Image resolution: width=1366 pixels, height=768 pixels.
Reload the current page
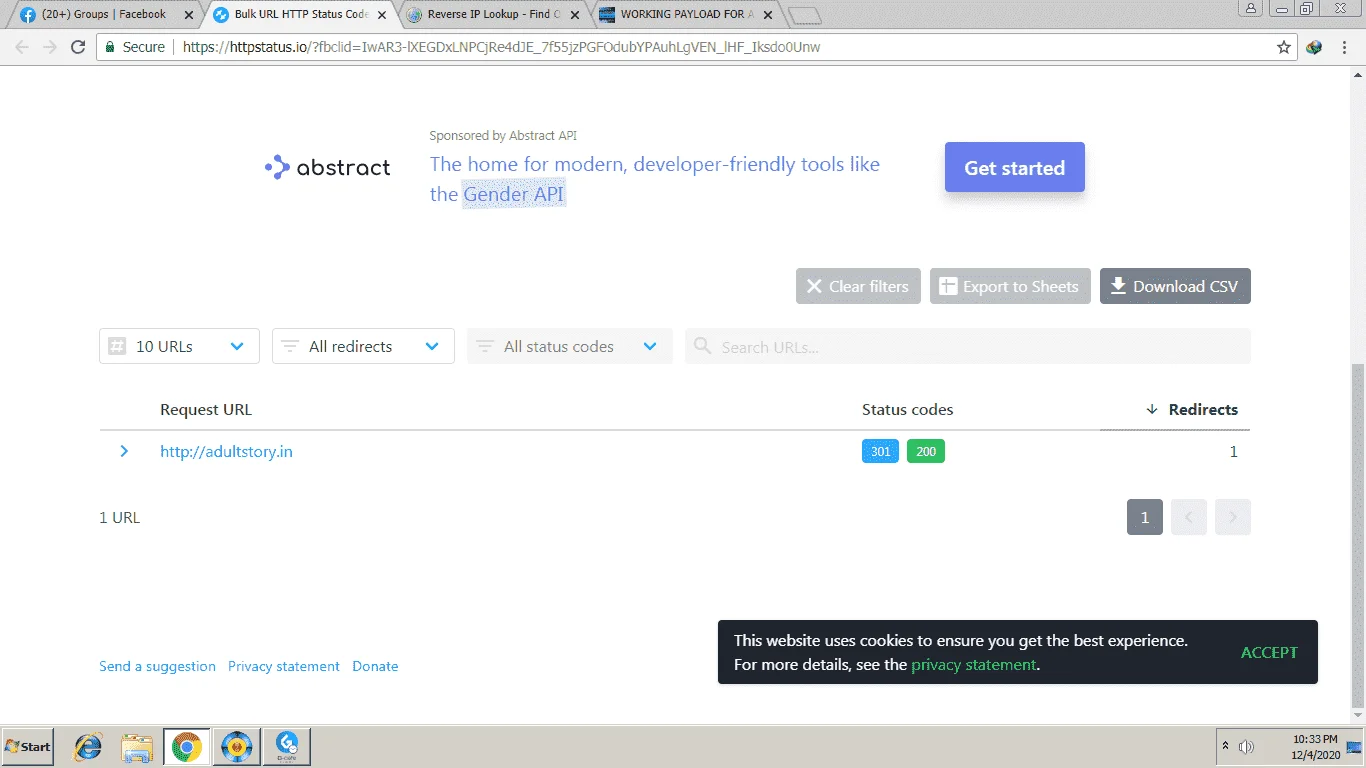(x=78, y=47)
